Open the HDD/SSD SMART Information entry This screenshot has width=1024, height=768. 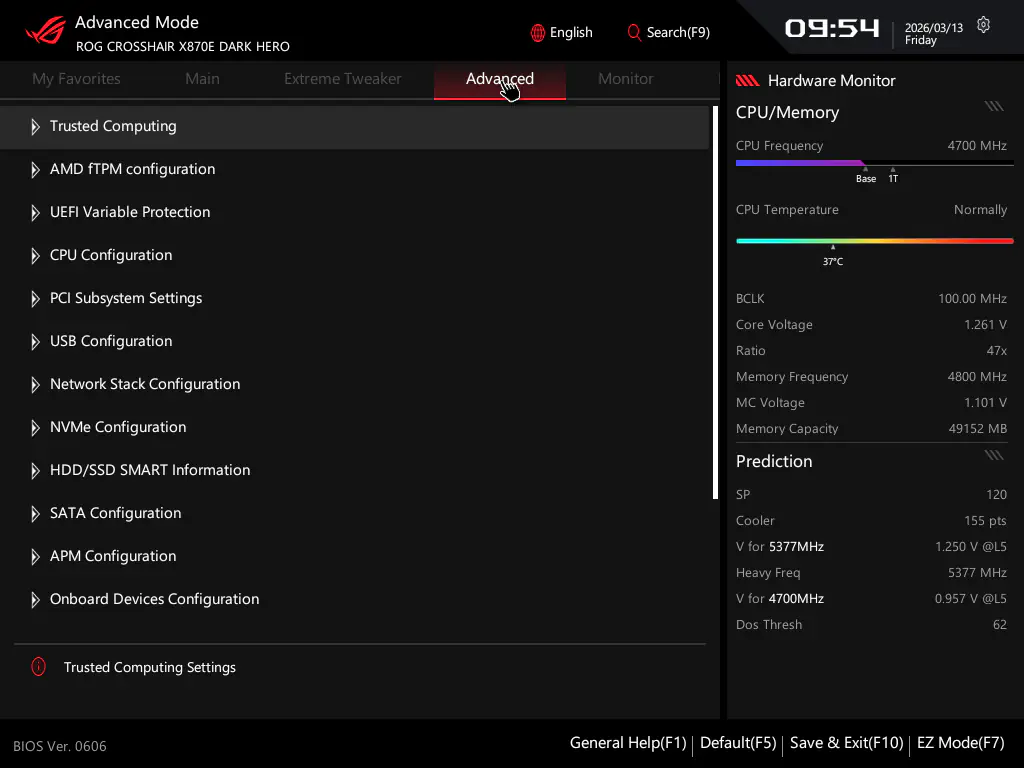click(355, 471)
